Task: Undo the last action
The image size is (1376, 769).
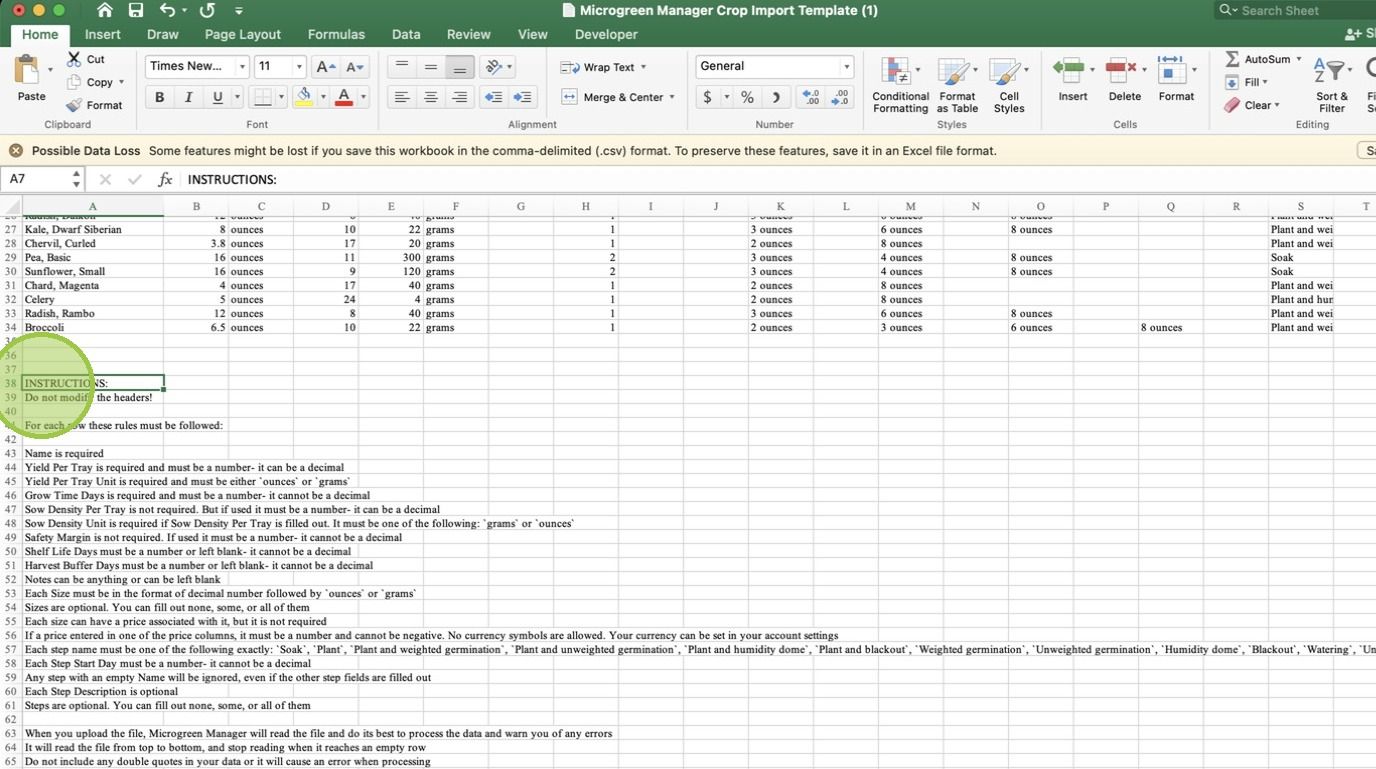Action: click(167, 10)
